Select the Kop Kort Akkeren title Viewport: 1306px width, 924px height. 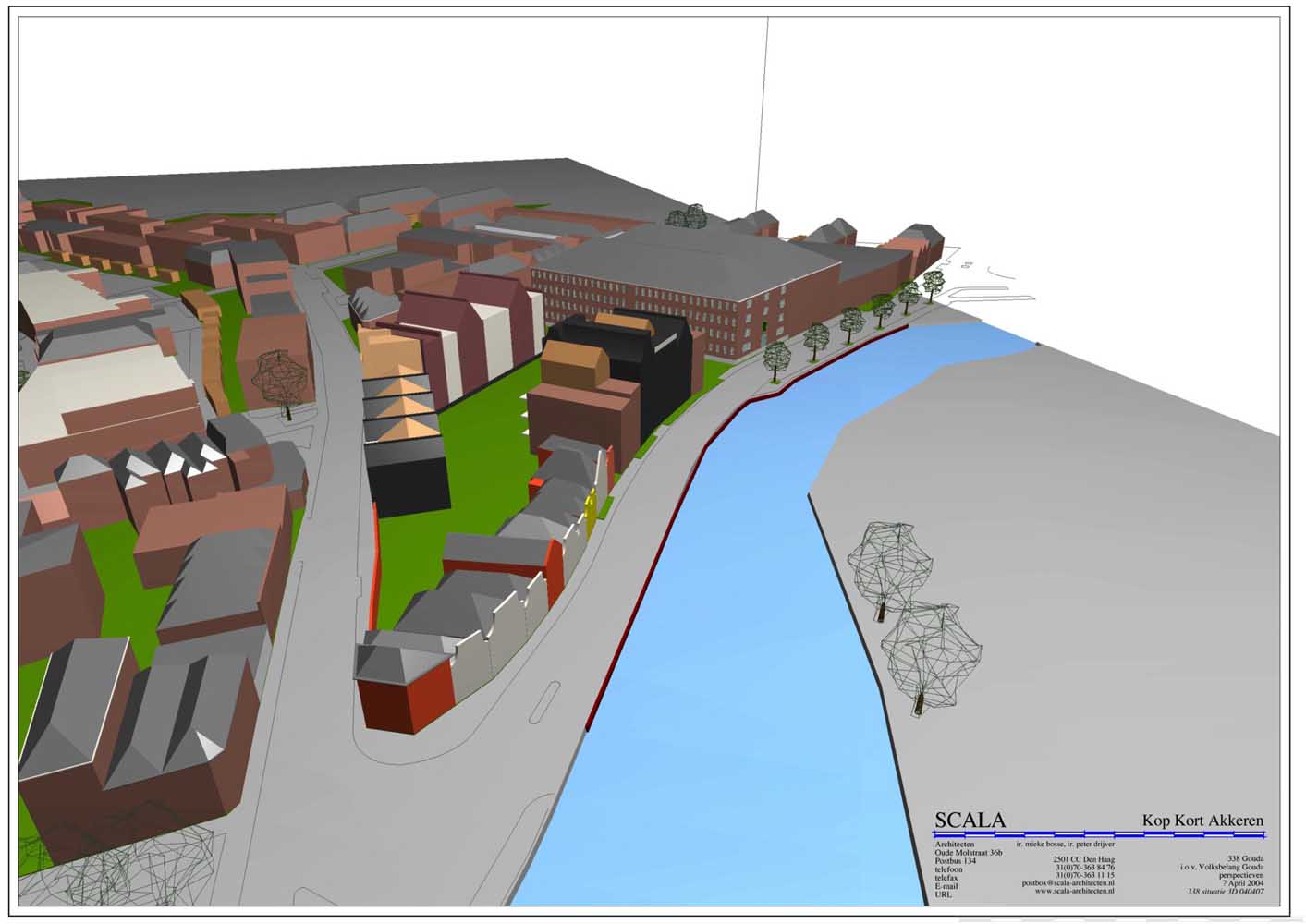pos(1202,821)
